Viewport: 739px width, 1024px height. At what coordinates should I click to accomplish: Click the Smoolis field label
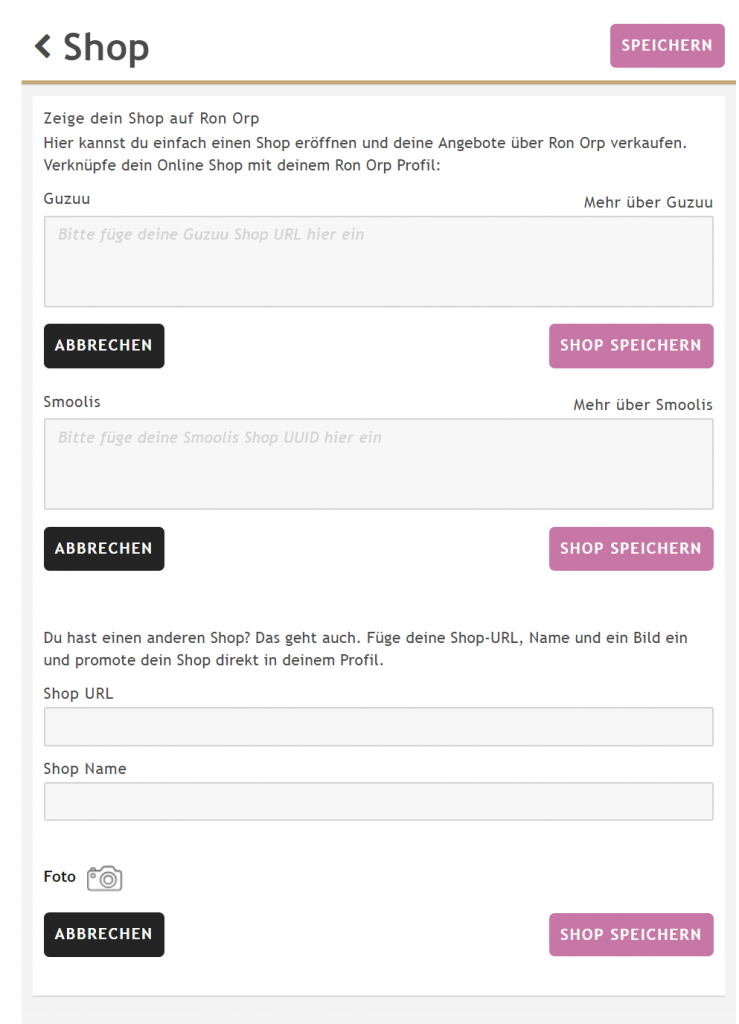click(x=72, y=402)
